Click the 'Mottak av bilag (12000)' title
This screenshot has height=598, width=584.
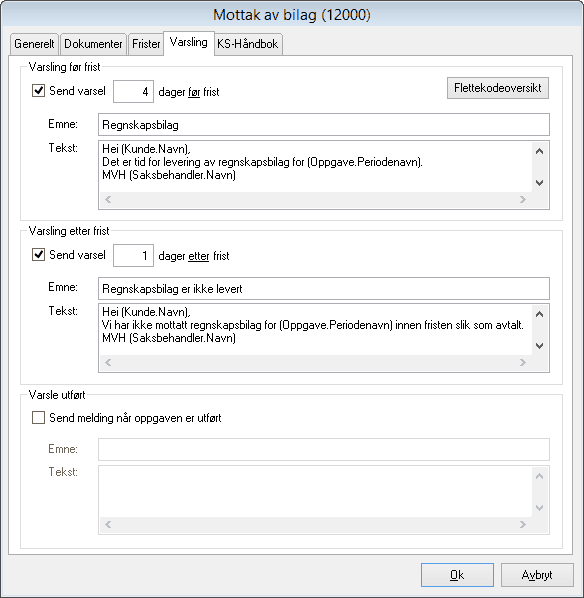pos(292,15)
